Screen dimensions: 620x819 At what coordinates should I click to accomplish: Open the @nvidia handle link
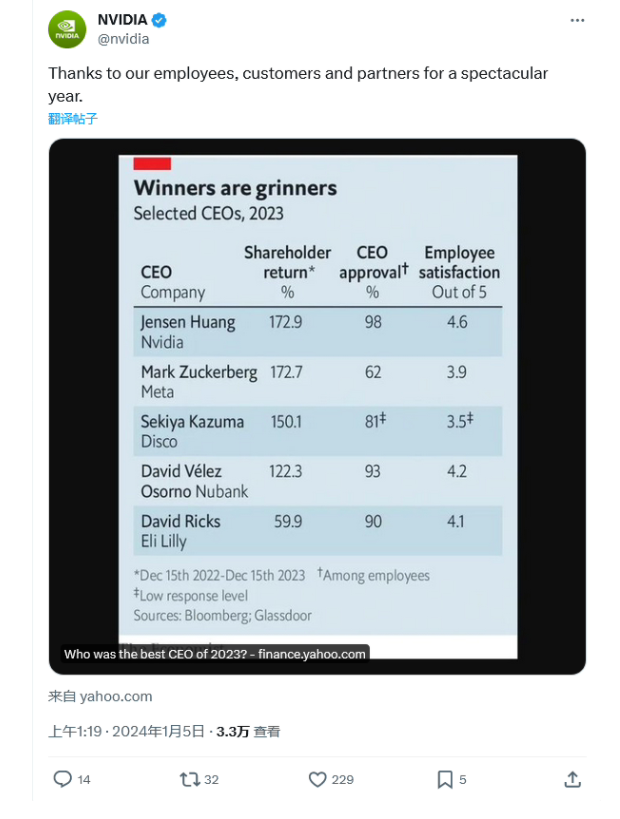point(123,39)
